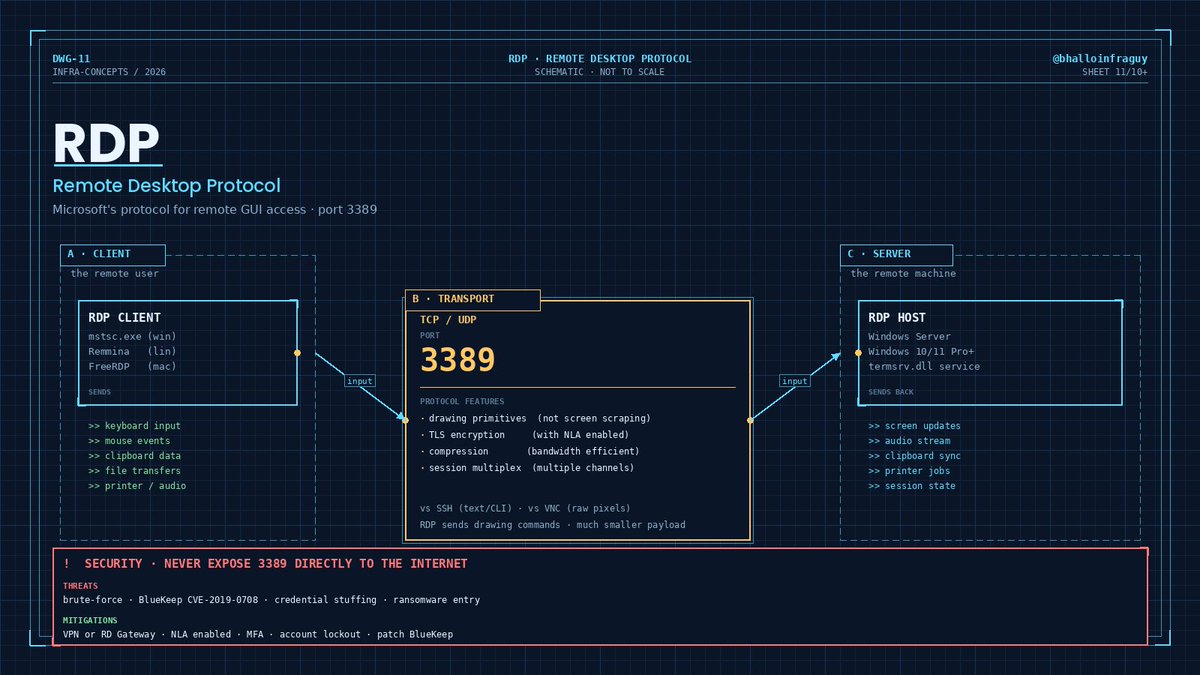
Task: Click the keyboard input list item
Action: click(x=134, y=426)
